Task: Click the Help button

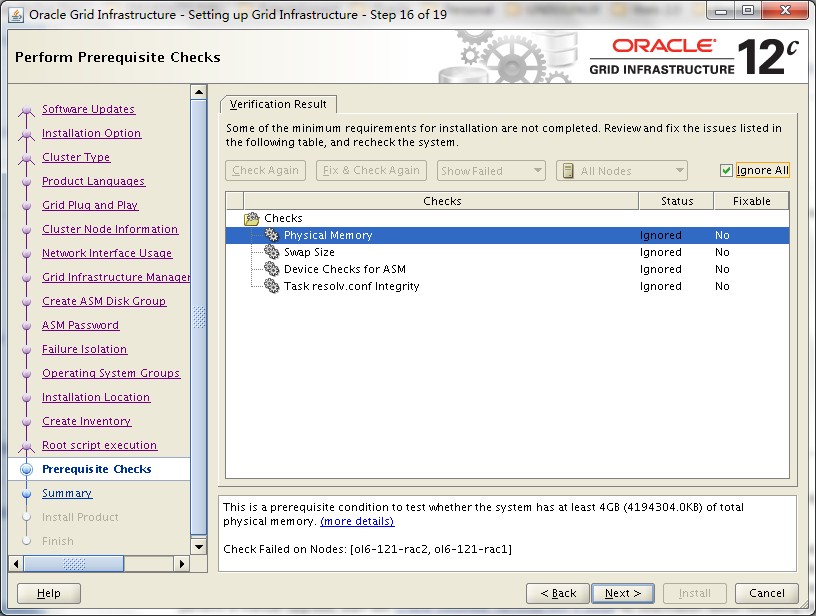Action: [x=49, y=593]
